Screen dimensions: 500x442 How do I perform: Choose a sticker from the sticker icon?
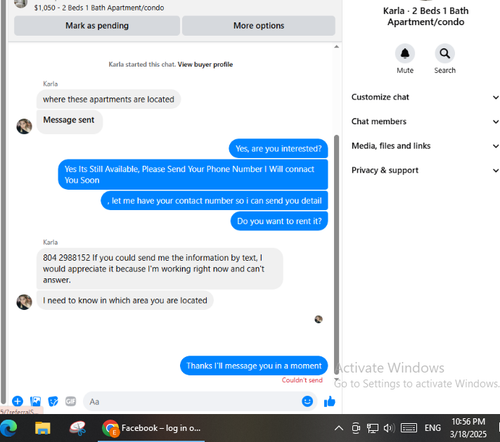pyautogui.click(x=53, y=401)
